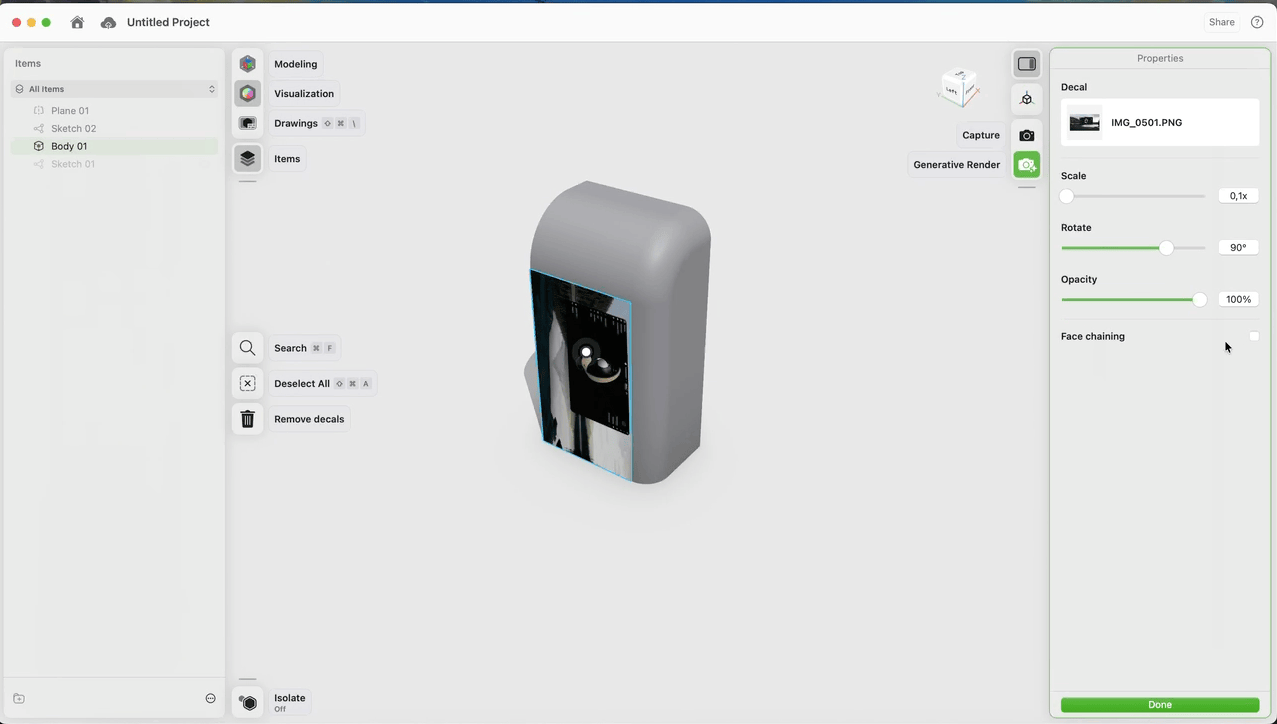Toggle Isolate mode icon

click(x=248, y=703)
